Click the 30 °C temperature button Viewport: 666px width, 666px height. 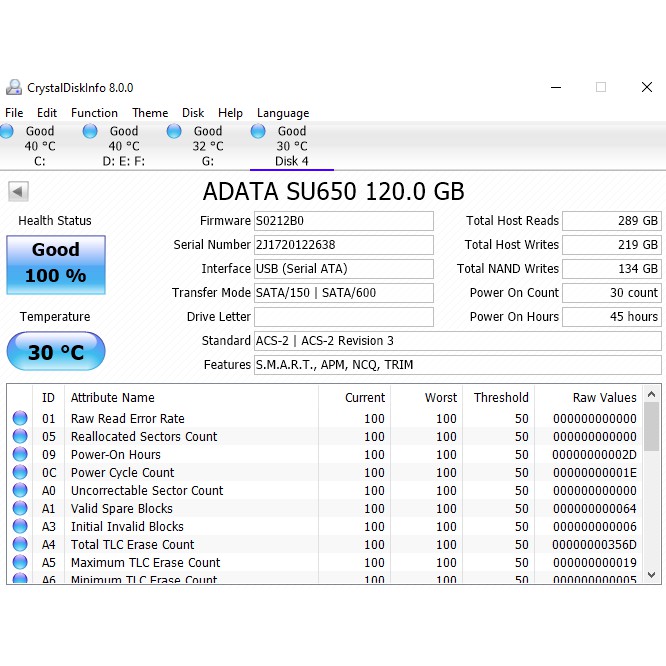pos(56,352)
